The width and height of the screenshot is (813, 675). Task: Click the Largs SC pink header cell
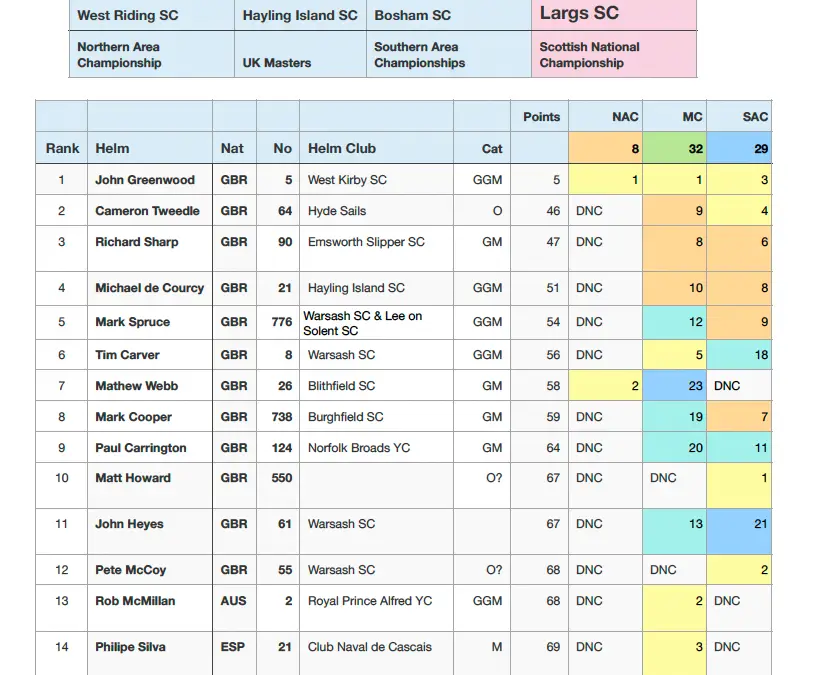point(614,15)
